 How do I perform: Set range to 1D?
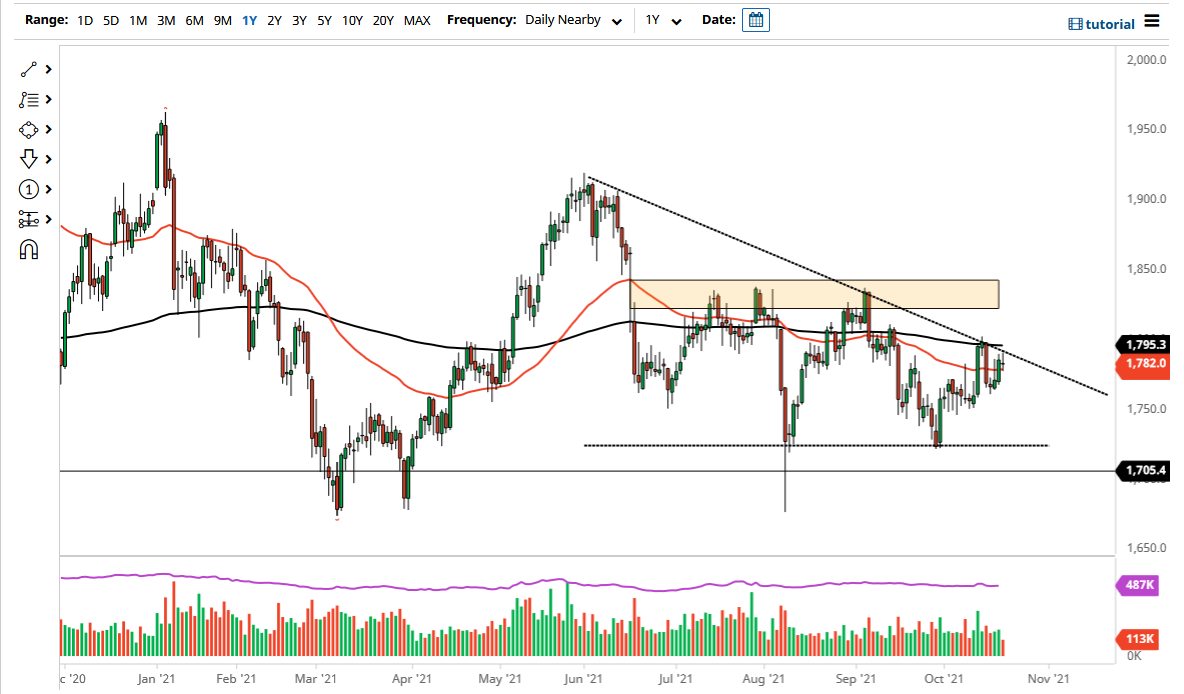tap(85, 20)
